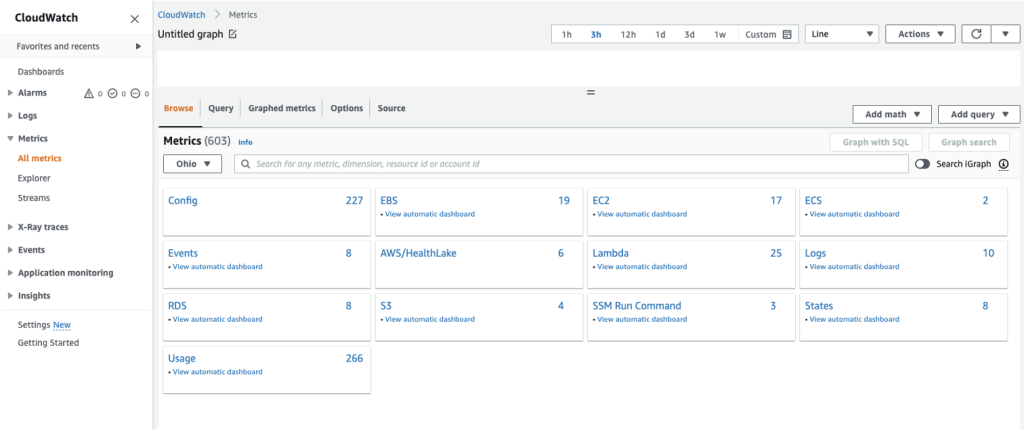
Task: Click the Alarms OK checkmark icon
Action: [x=112, y=93]
